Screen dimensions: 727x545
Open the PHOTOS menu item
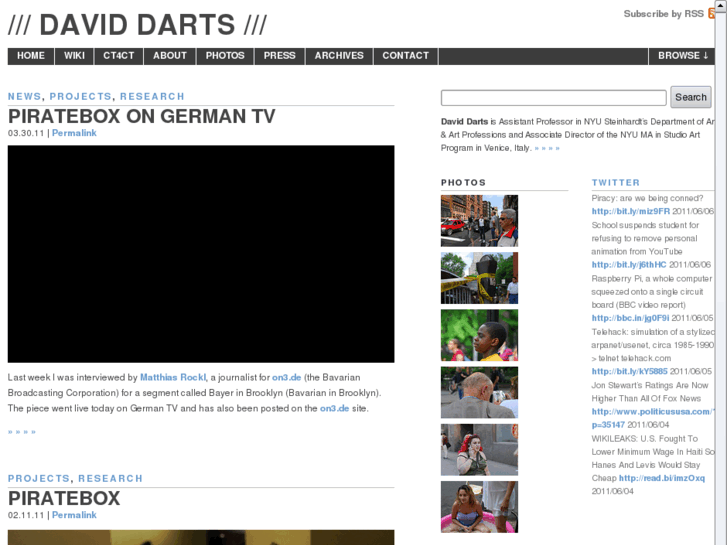coord(225,56)
